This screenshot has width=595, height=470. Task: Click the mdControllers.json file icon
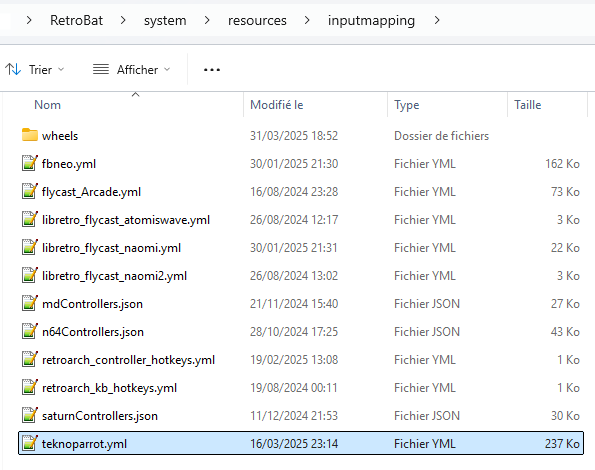coord(30,303)
